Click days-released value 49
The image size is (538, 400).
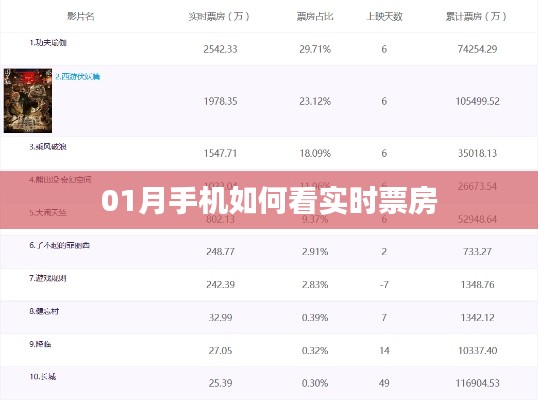click(384, 383)
